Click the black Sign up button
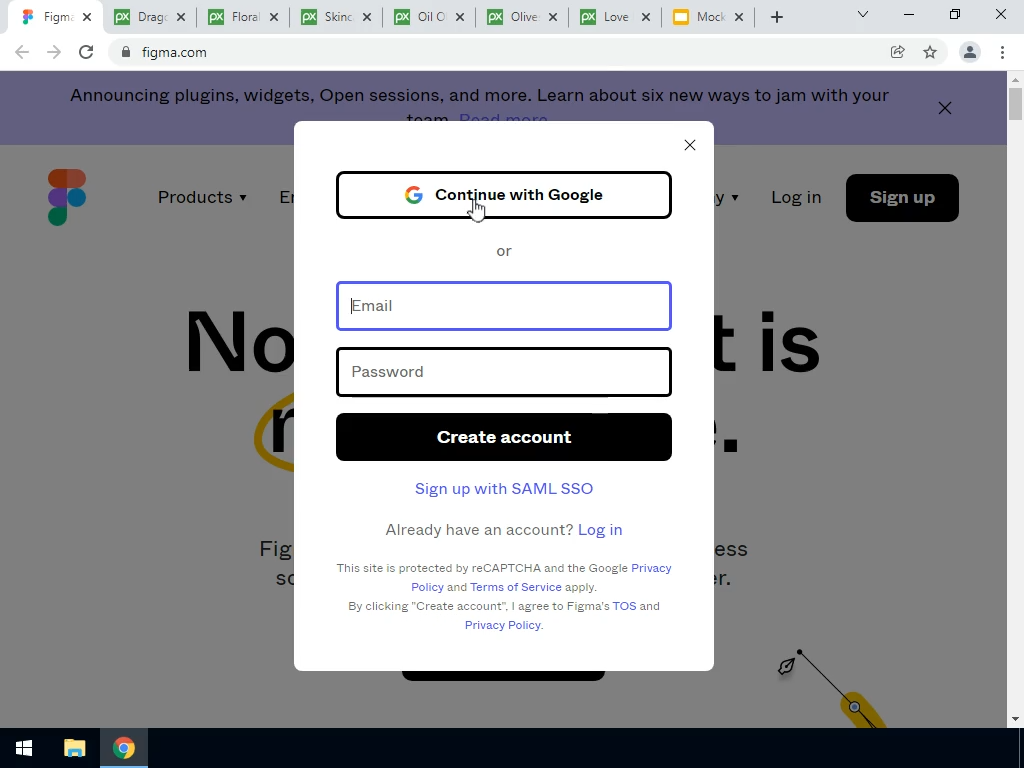 click(x=902, y=197)
